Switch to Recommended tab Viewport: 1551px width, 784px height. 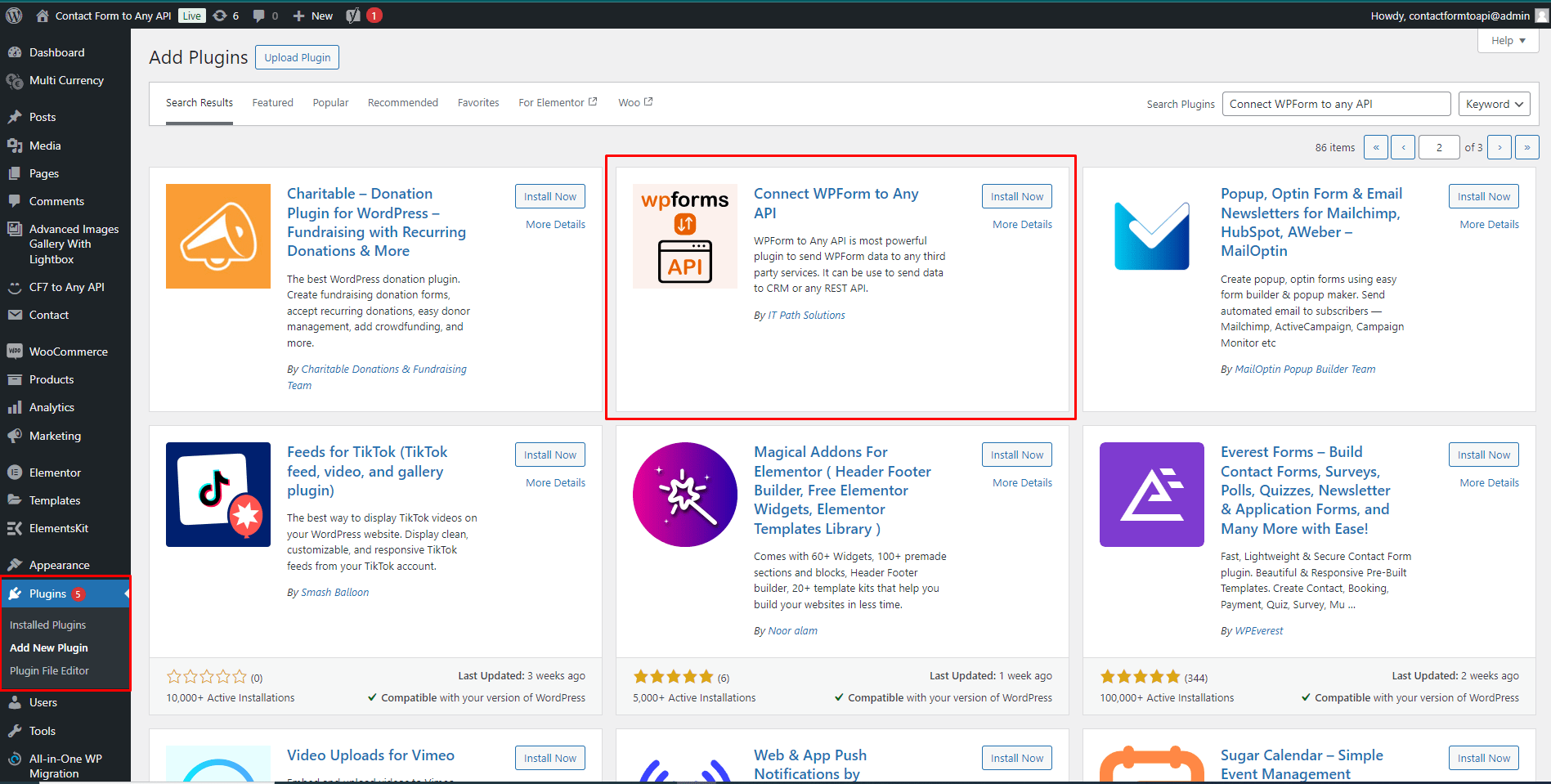click(x=403, y=102)
